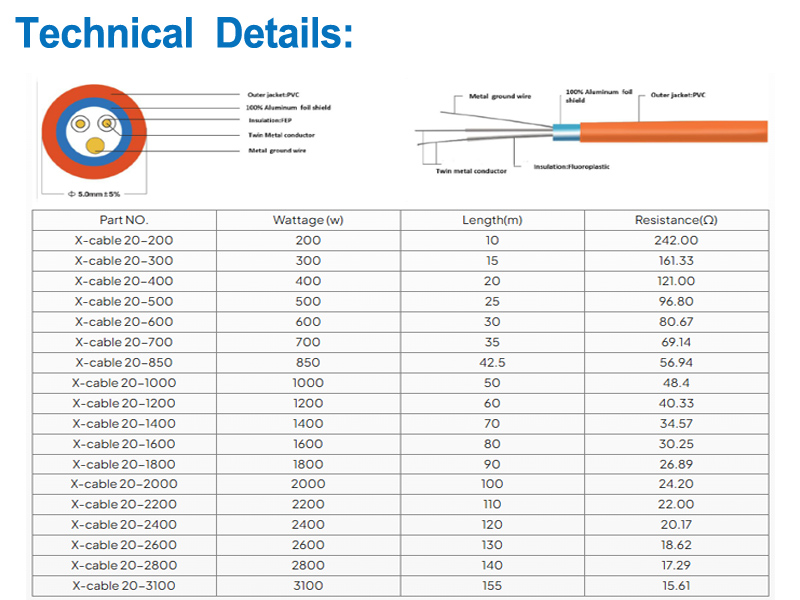Image resolution: width=800 pixels, height=600 pixels.
Task: Select the Length(m) column header
Action: tap(492, 220)
